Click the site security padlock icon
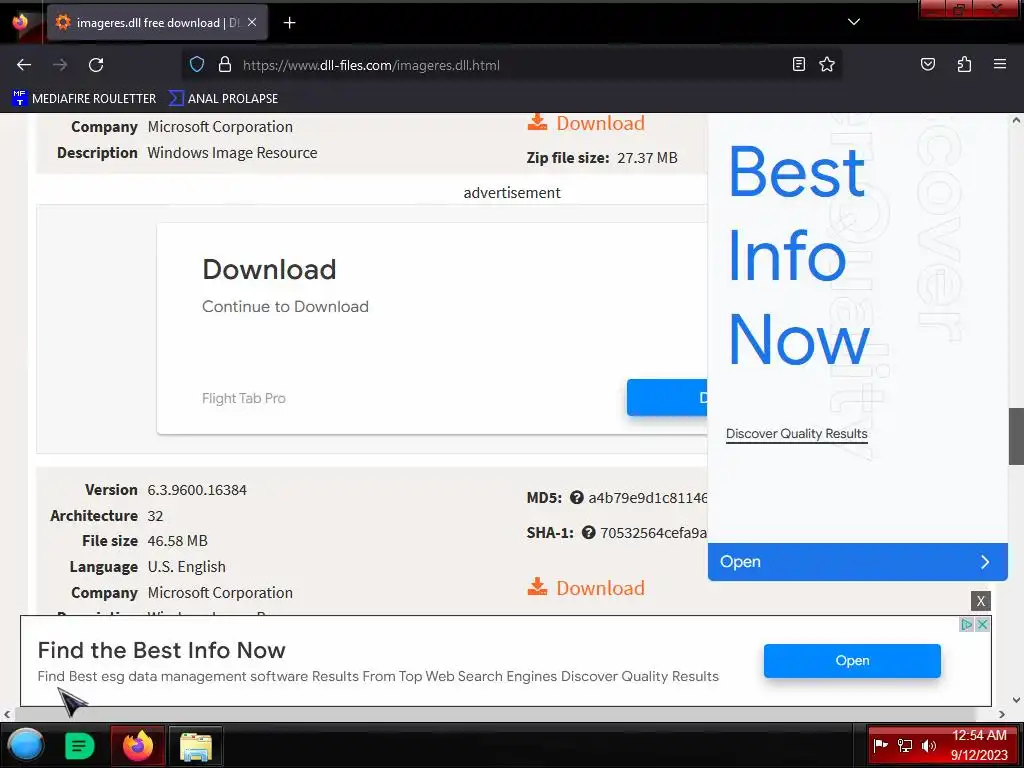 pos(225,65)
